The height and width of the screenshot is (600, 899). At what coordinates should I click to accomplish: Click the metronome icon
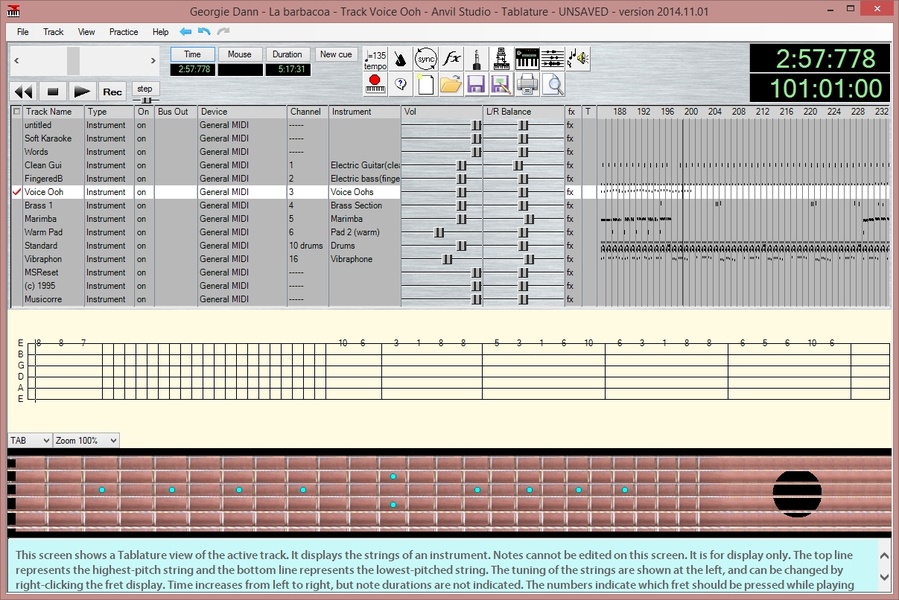coord(400,58)
